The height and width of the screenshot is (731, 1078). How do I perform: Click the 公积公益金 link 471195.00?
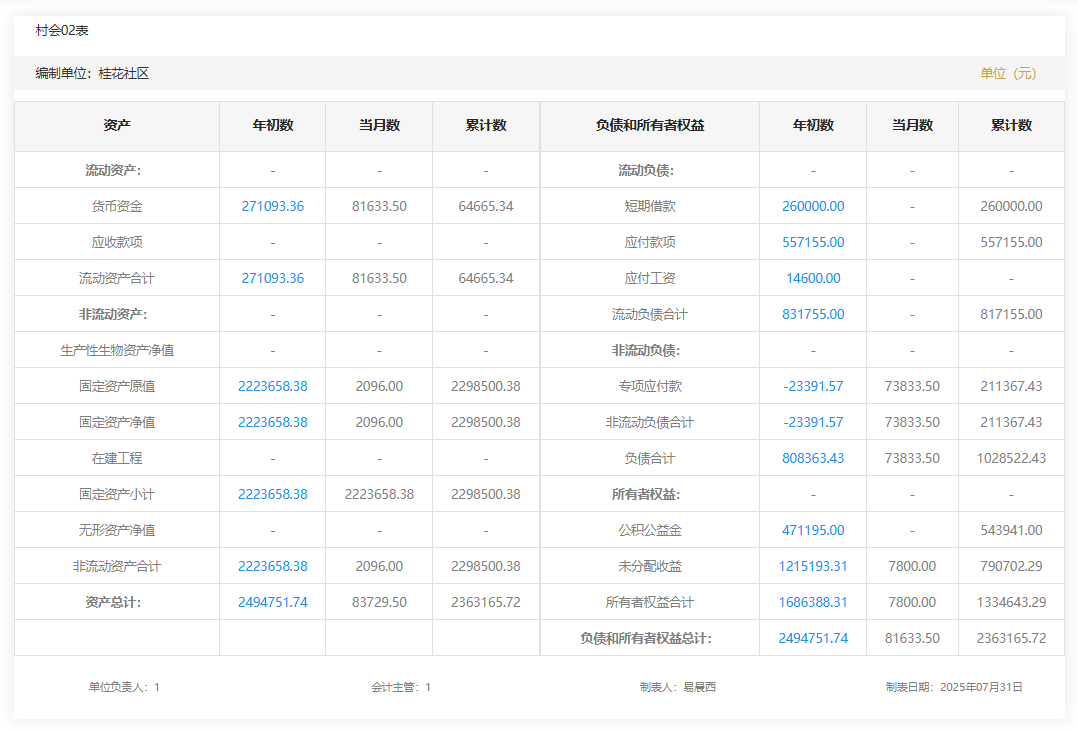point(812,530)
